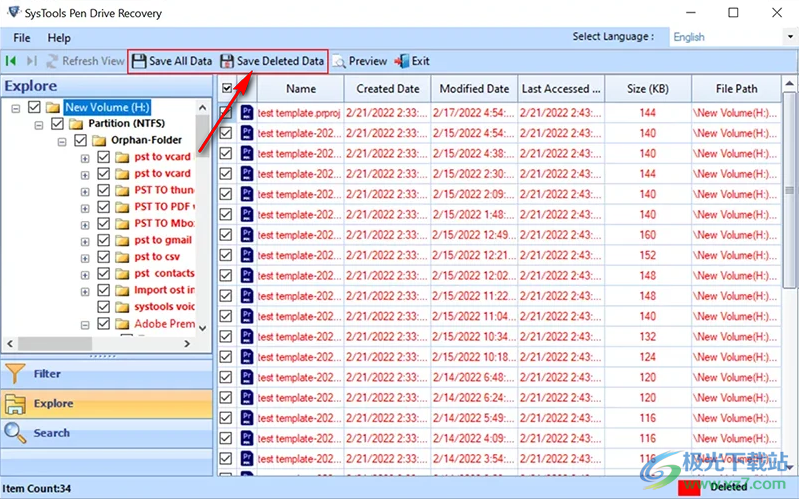
Task: Click the red Deleted legend color swatch
Action: [689, 488]
